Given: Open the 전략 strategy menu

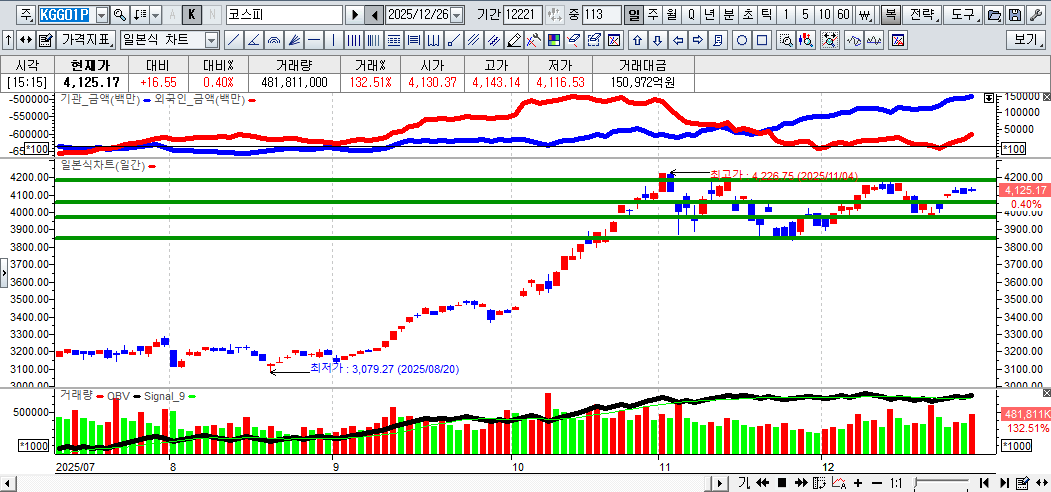Looking at the screenshot, I should [922, 15].
